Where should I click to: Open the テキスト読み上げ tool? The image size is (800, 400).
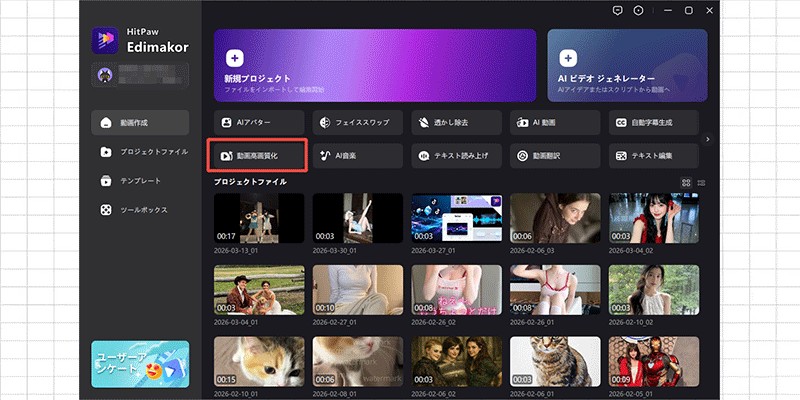point(457,156)
